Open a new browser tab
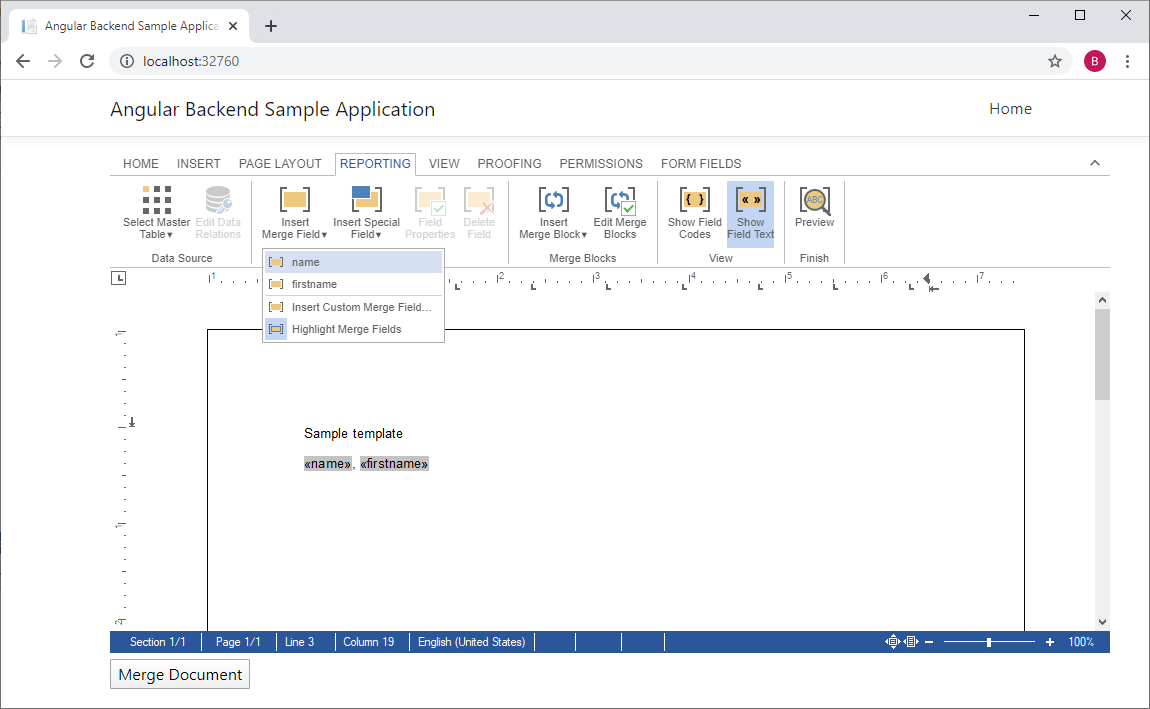 [271, 26]
